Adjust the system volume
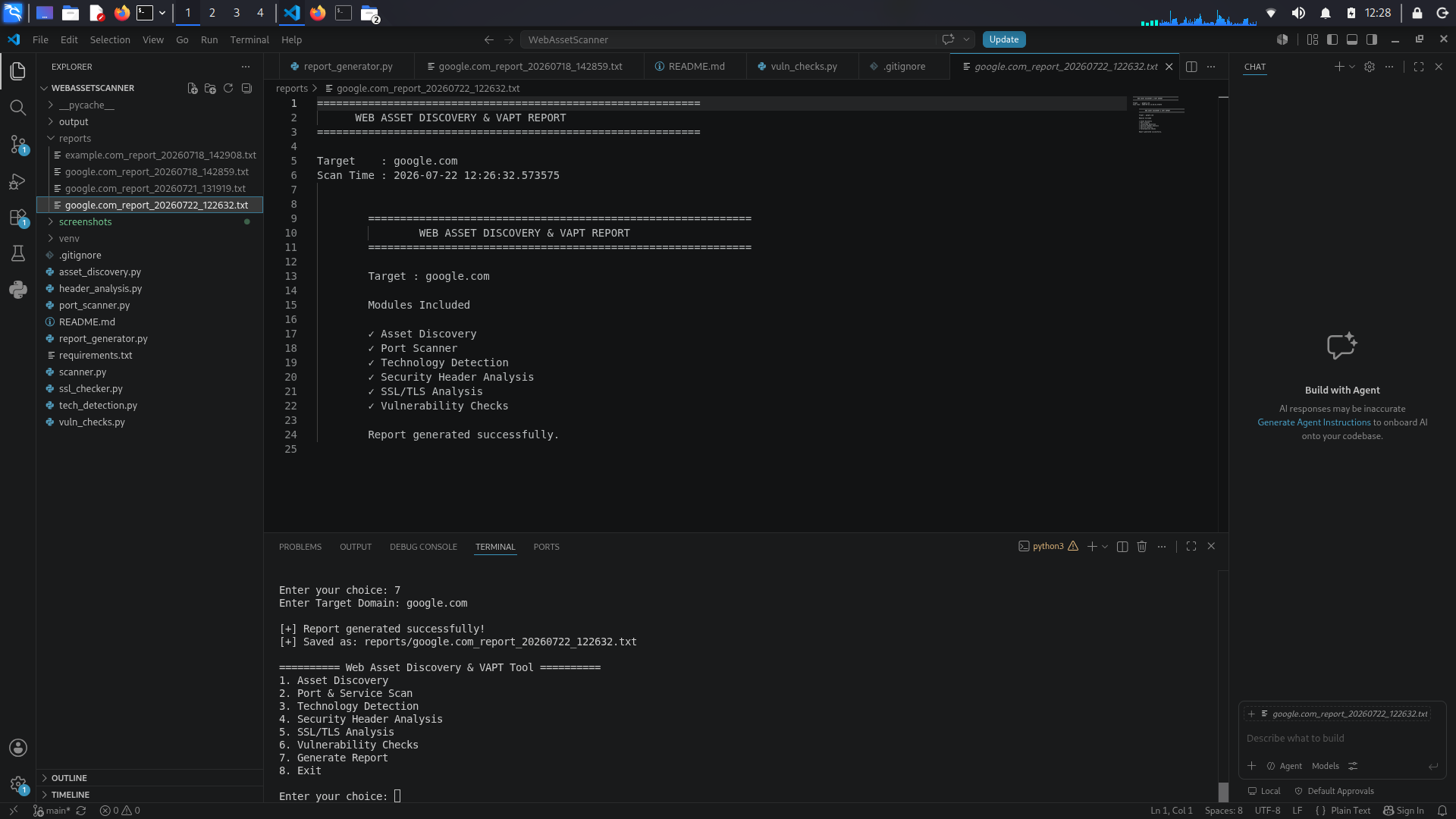Viewport: 1456px width, 819px height. [1298, 13]
